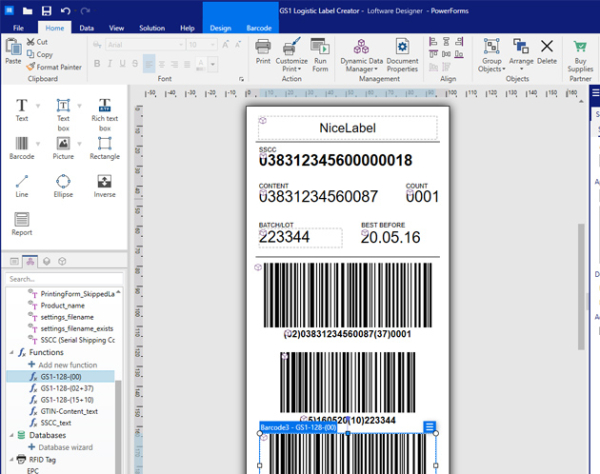The image size is (600, 474).
Task: Toggle center text alignment
Action: pos(162,64)
